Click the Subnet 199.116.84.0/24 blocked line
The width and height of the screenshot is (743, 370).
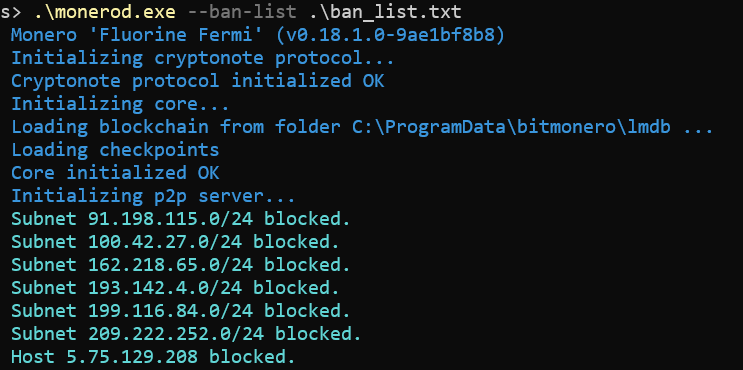point(181,311)
